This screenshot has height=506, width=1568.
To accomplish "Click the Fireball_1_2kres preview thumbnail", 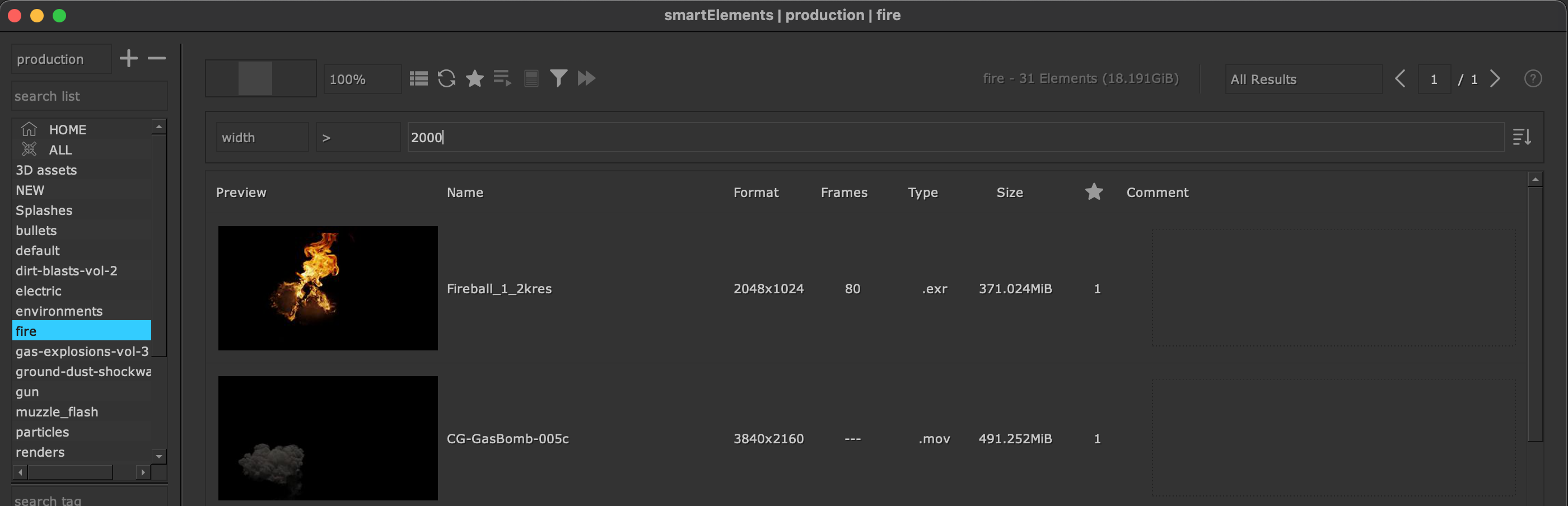I will [328, 288].
